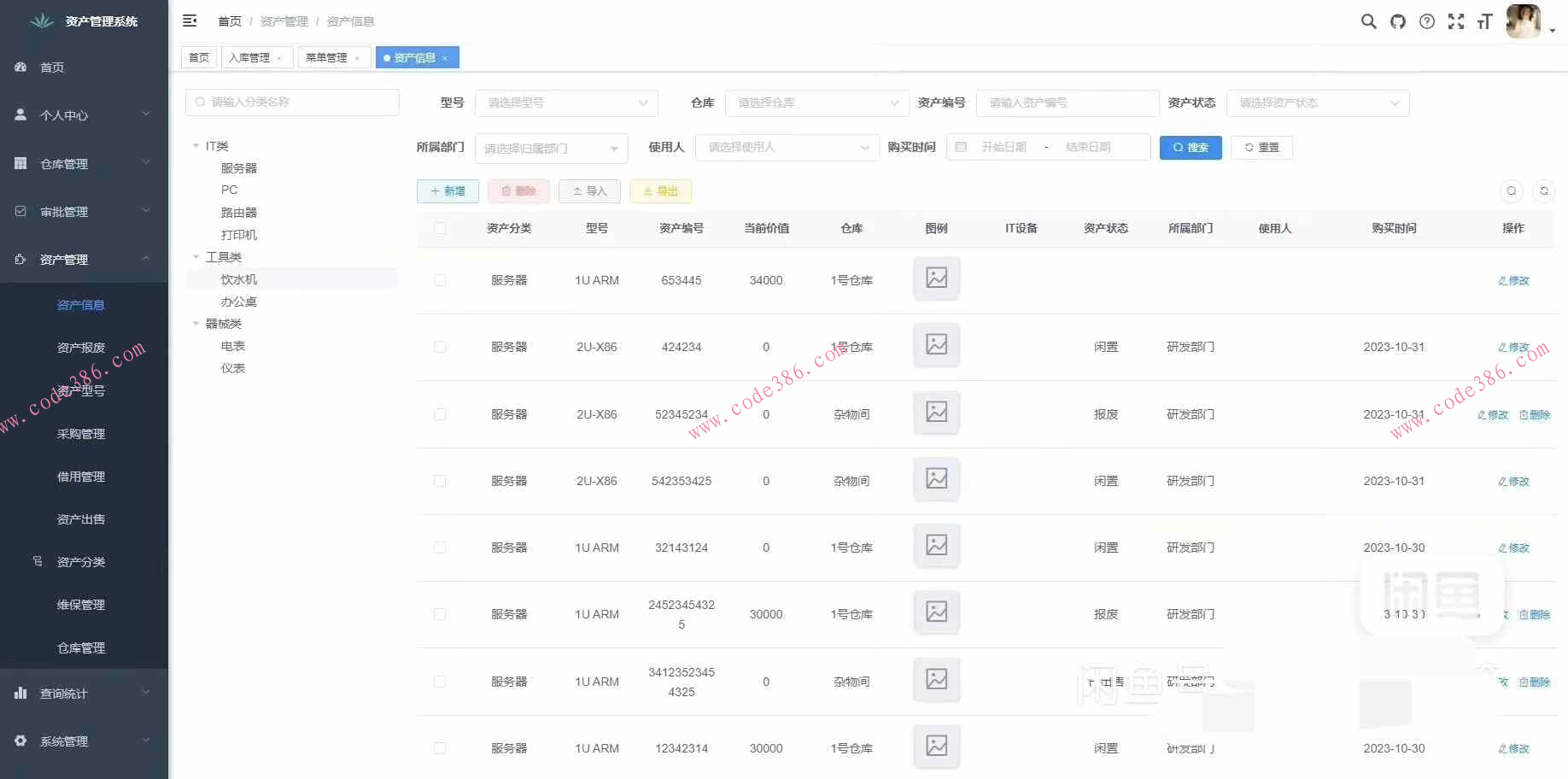Collapse the sidebar with the hamburger icon
Viewport: 1568px width, 779px height.
[190, 20]
